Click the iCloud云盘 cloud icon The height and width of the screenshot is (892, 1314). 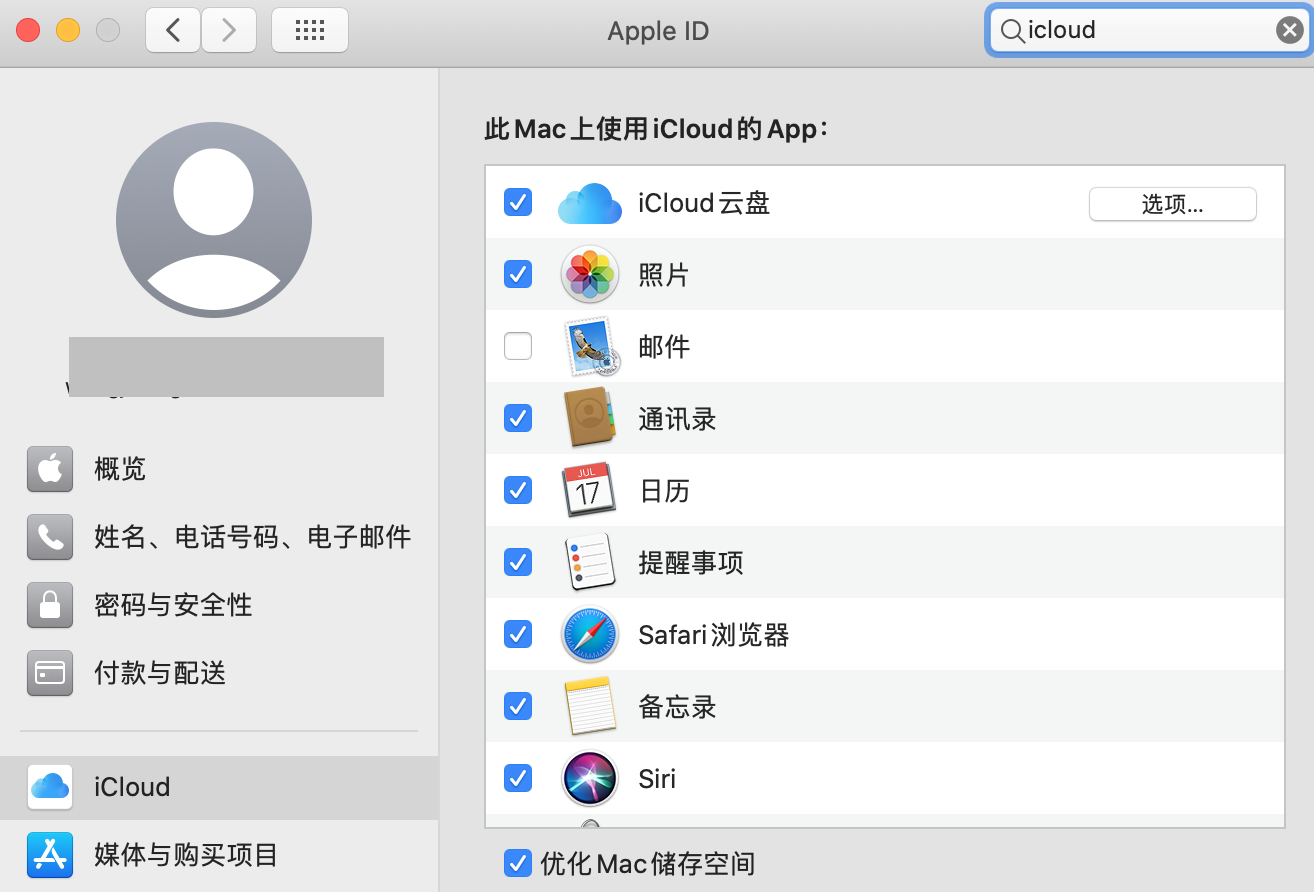click(589, 202)
